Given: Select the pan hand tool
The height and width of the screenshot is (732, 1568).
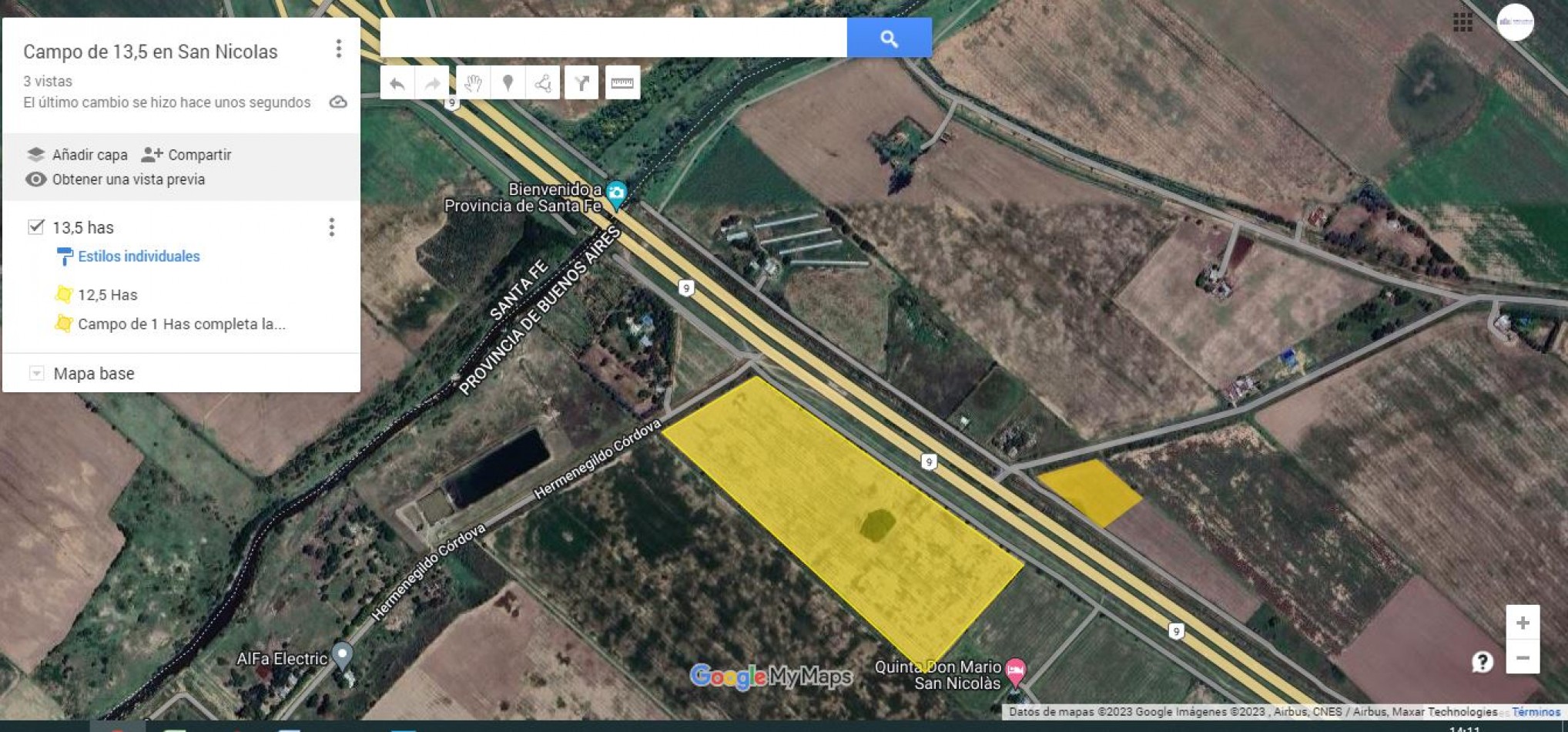Looking at the screenshot, I should (474, 82).
